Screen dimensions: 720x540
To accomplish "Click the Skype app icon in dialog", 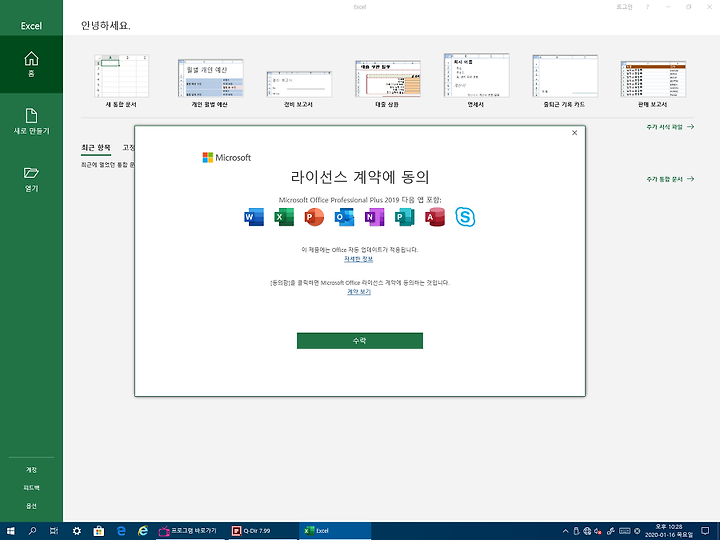I will (x=465, y=217).
